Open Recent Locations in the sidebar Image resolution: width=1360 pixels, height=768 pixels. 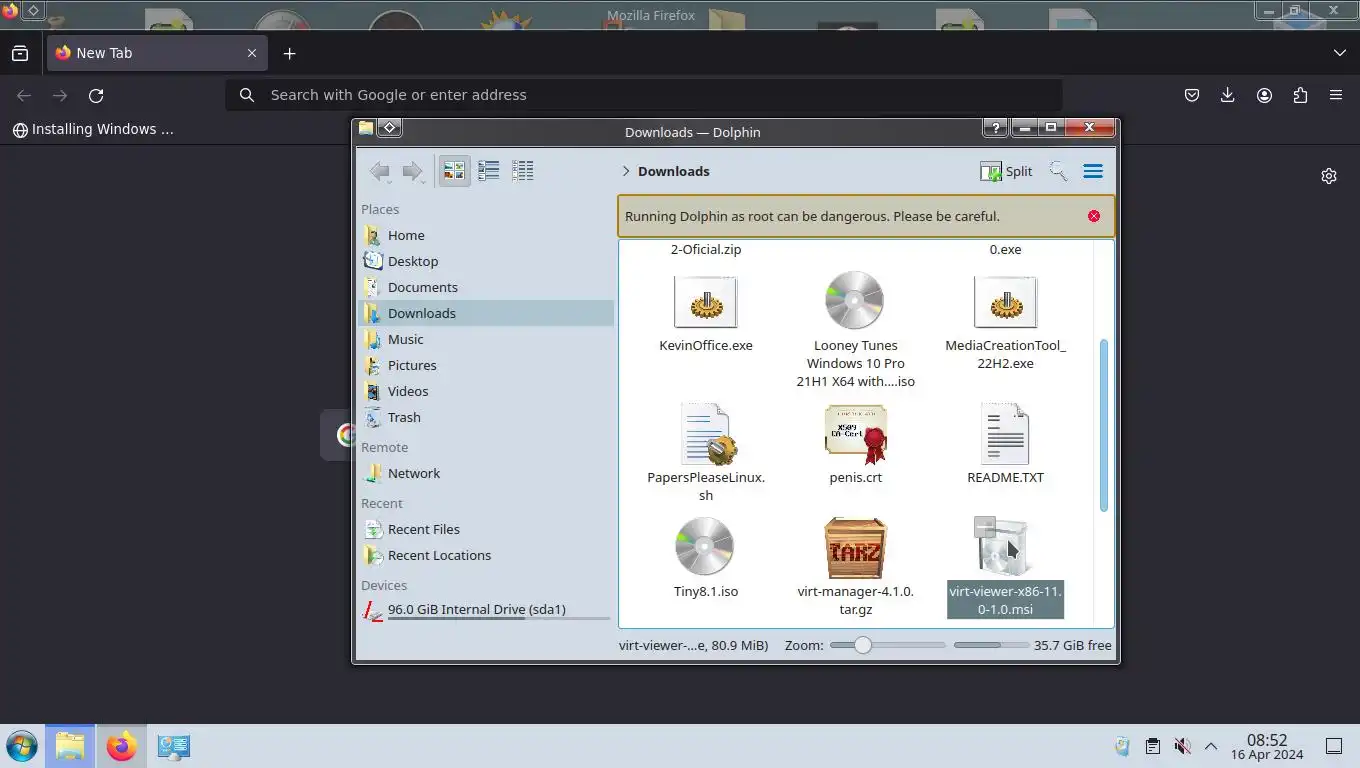(x=486, y=555)
